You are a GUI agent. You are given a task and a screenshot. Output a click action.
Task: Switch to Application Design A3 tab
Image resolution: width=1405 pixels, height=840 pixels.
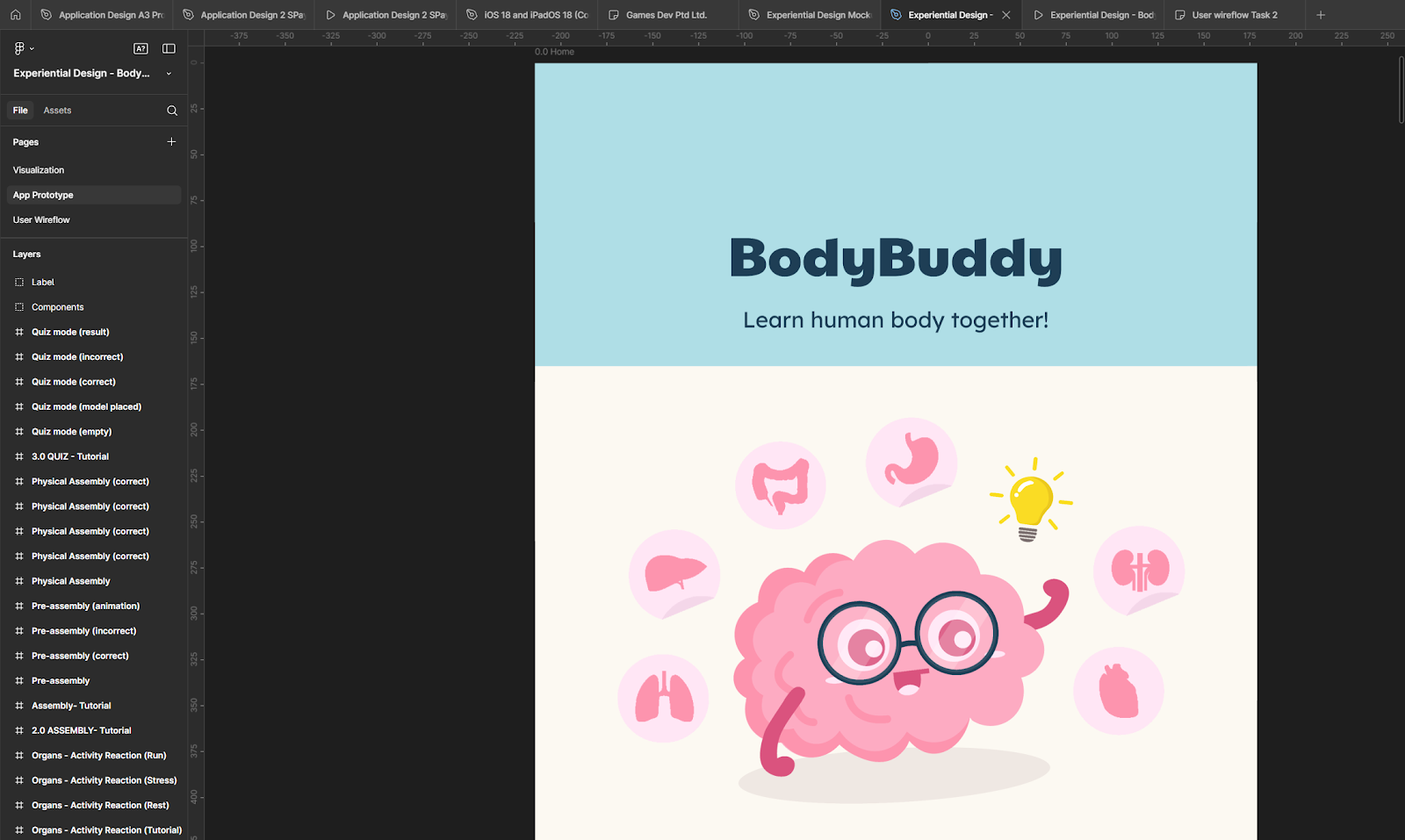click(x=102, y=15)
